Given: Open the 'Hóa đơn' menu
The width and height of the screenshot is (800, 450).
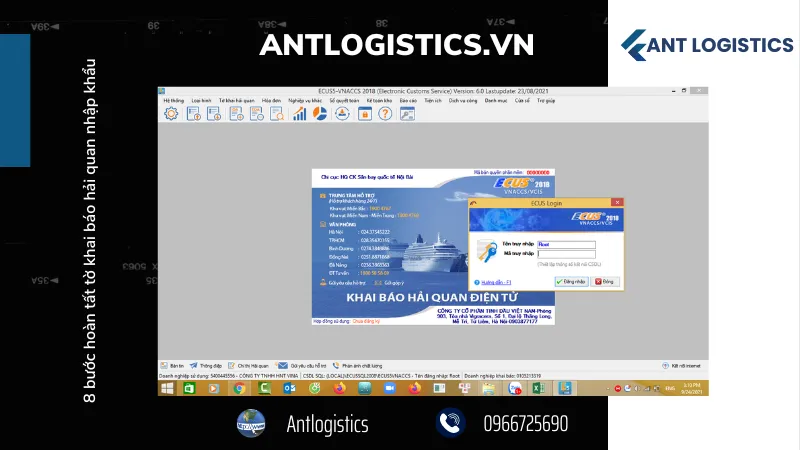Looking at the screenshot, I should (270, 100).
